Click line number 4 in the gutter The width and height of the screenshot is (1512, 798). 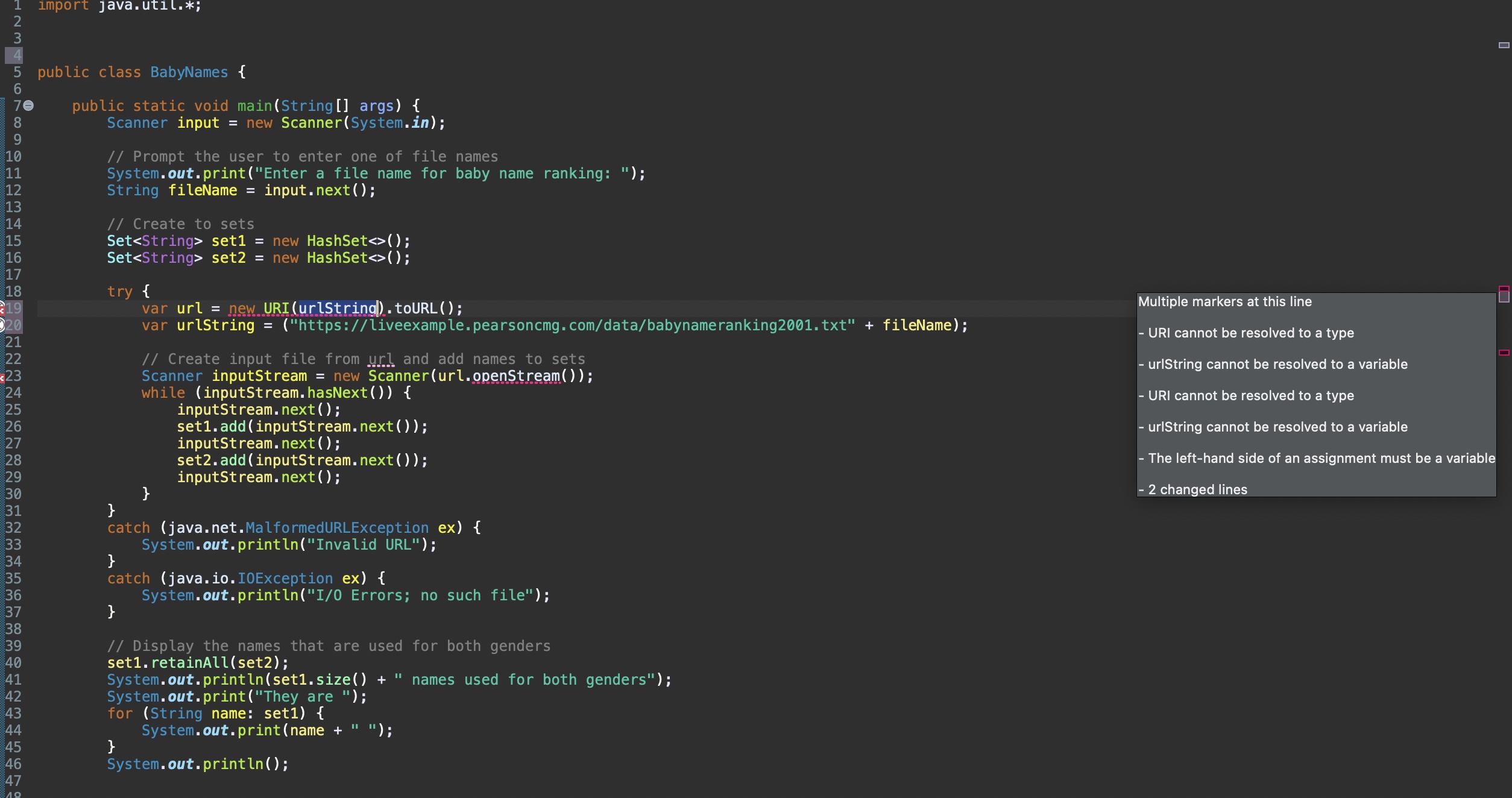(x=16, y=55)
